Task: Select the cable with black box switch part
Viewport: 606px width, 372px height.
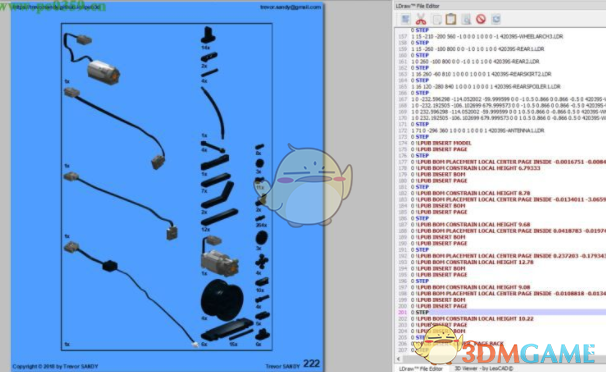Action: 131,294
